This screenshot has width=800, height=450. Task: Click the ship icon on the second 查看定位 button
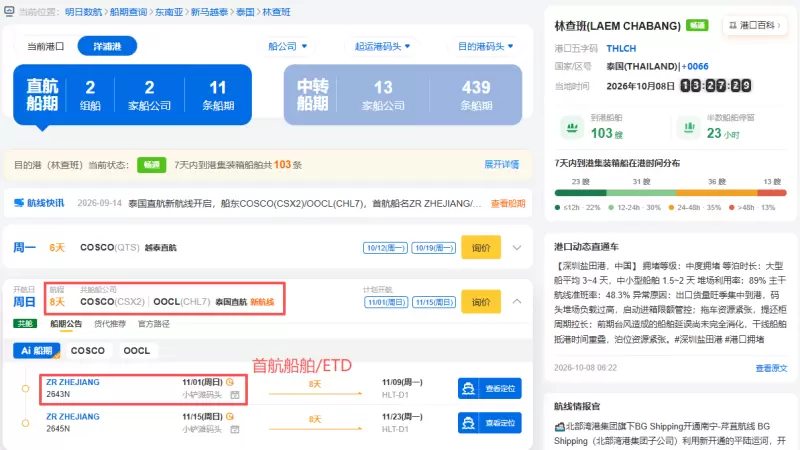(468, 423)
